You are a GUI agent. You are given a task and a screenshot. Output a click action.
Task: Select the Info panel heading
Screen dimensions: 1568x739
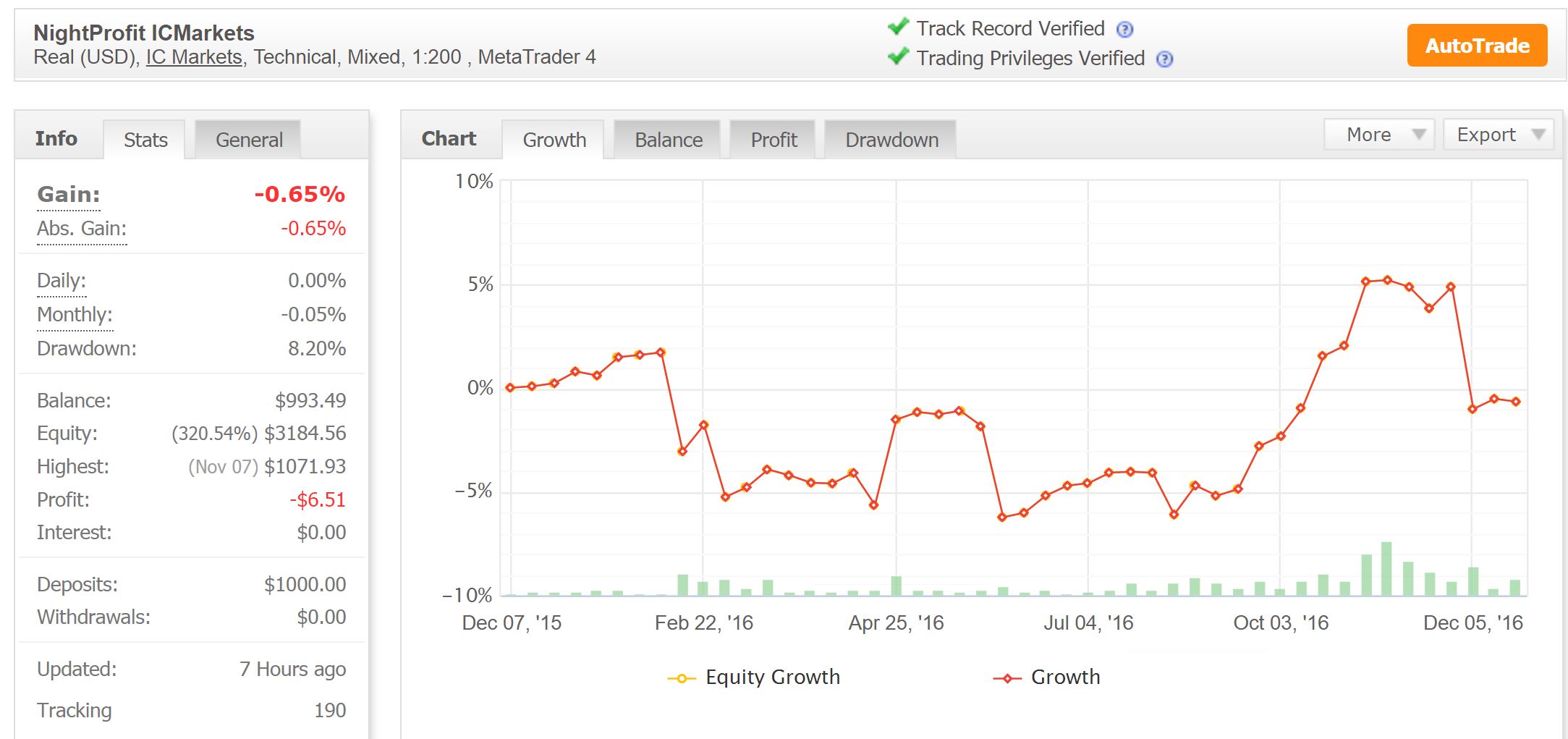point(56,138)
